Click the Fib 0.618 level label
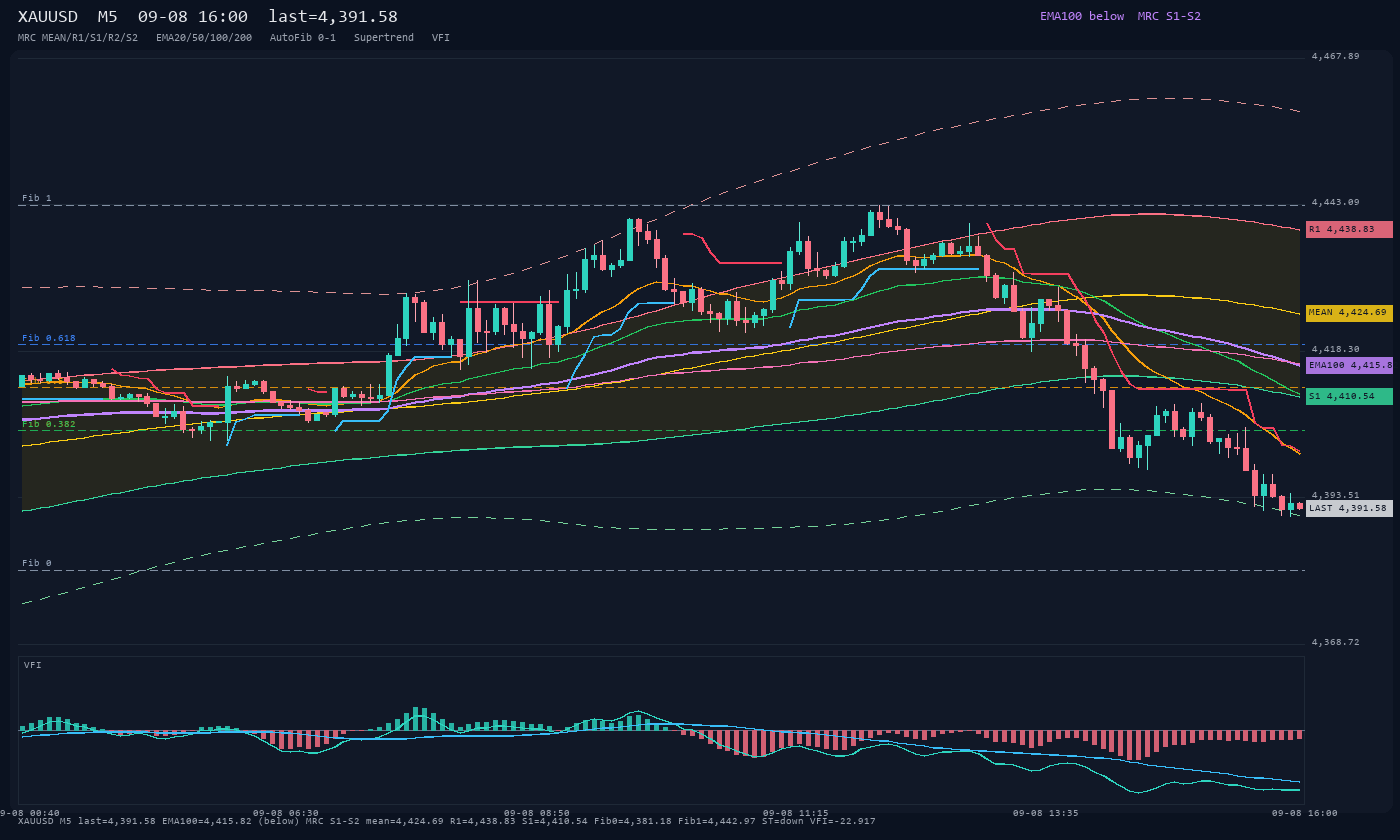Screen dimensions: 1400x840 coord(49,338)
